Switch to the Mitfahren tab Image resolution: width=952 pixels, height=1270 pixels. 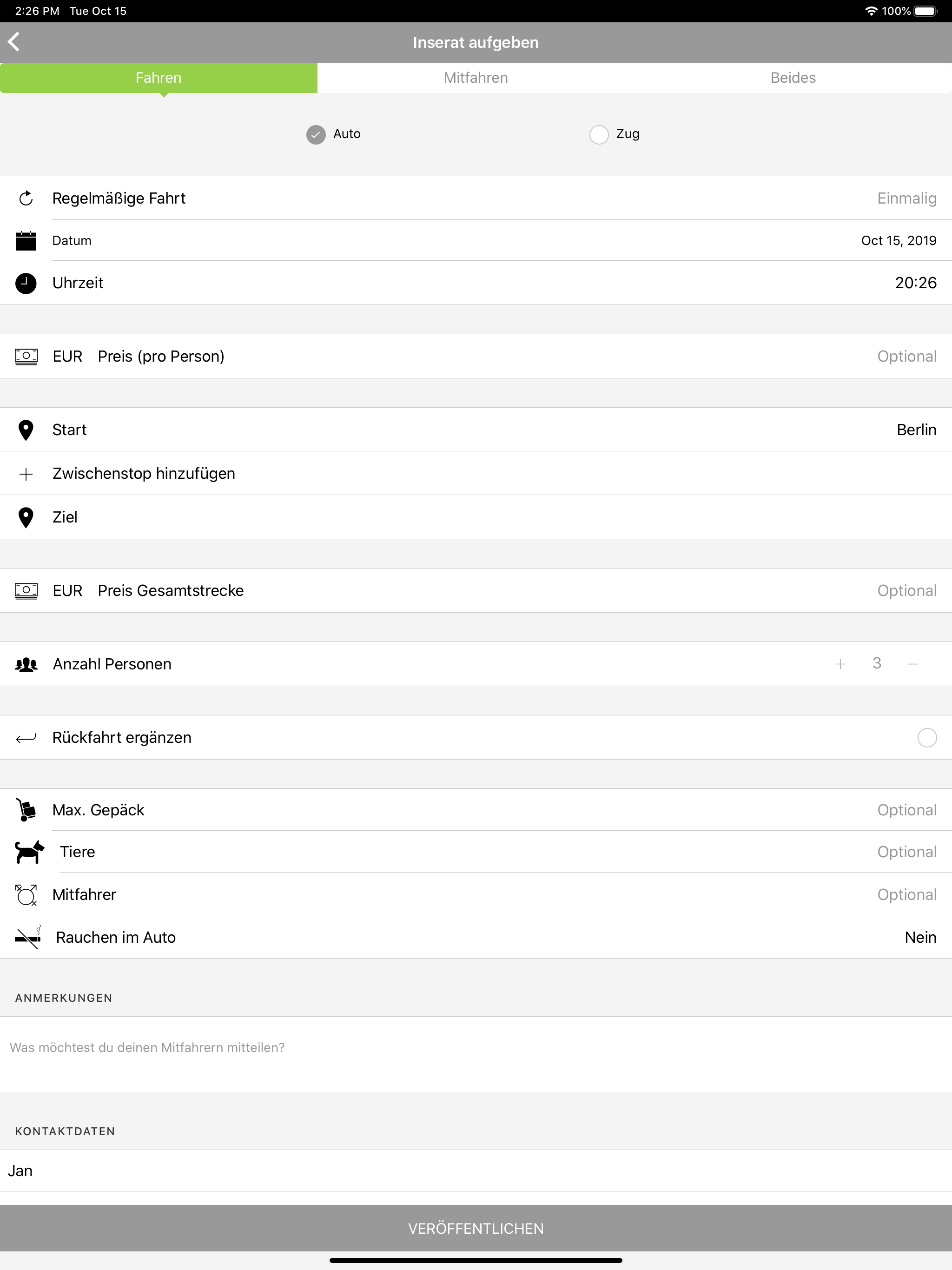click(x=476, y=78)
